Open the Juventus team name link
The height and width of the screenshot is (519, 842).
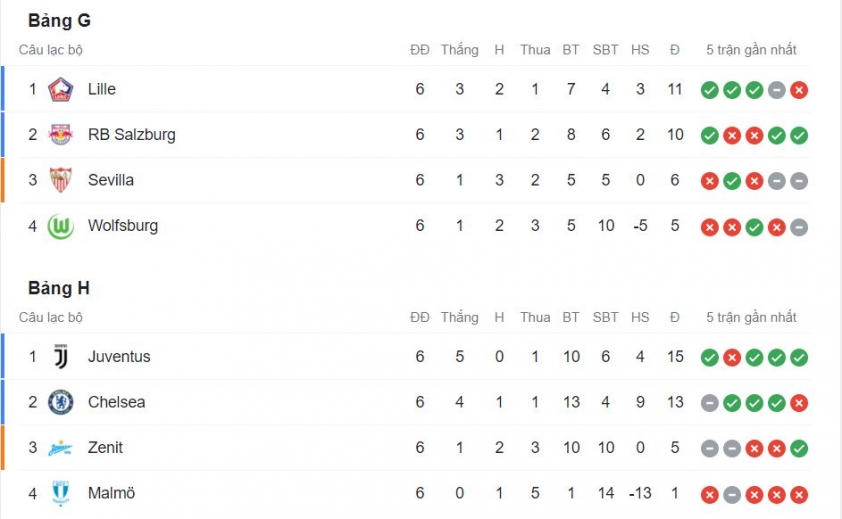119,357
